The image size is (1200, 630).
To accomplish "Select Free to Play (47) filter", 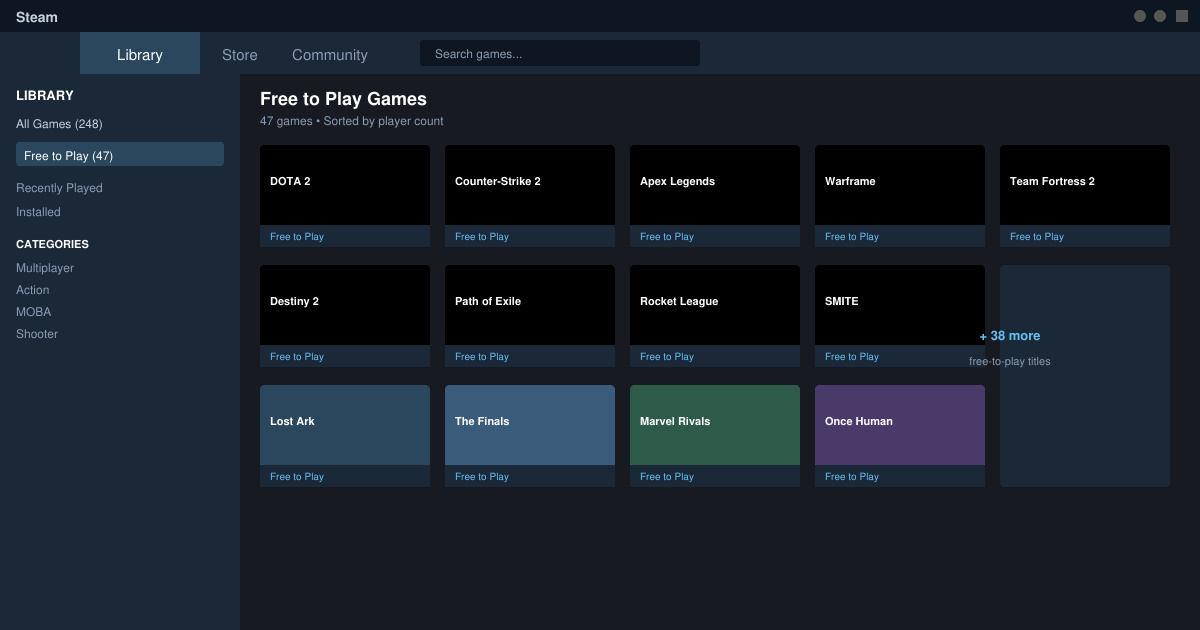I will point(120,155).
